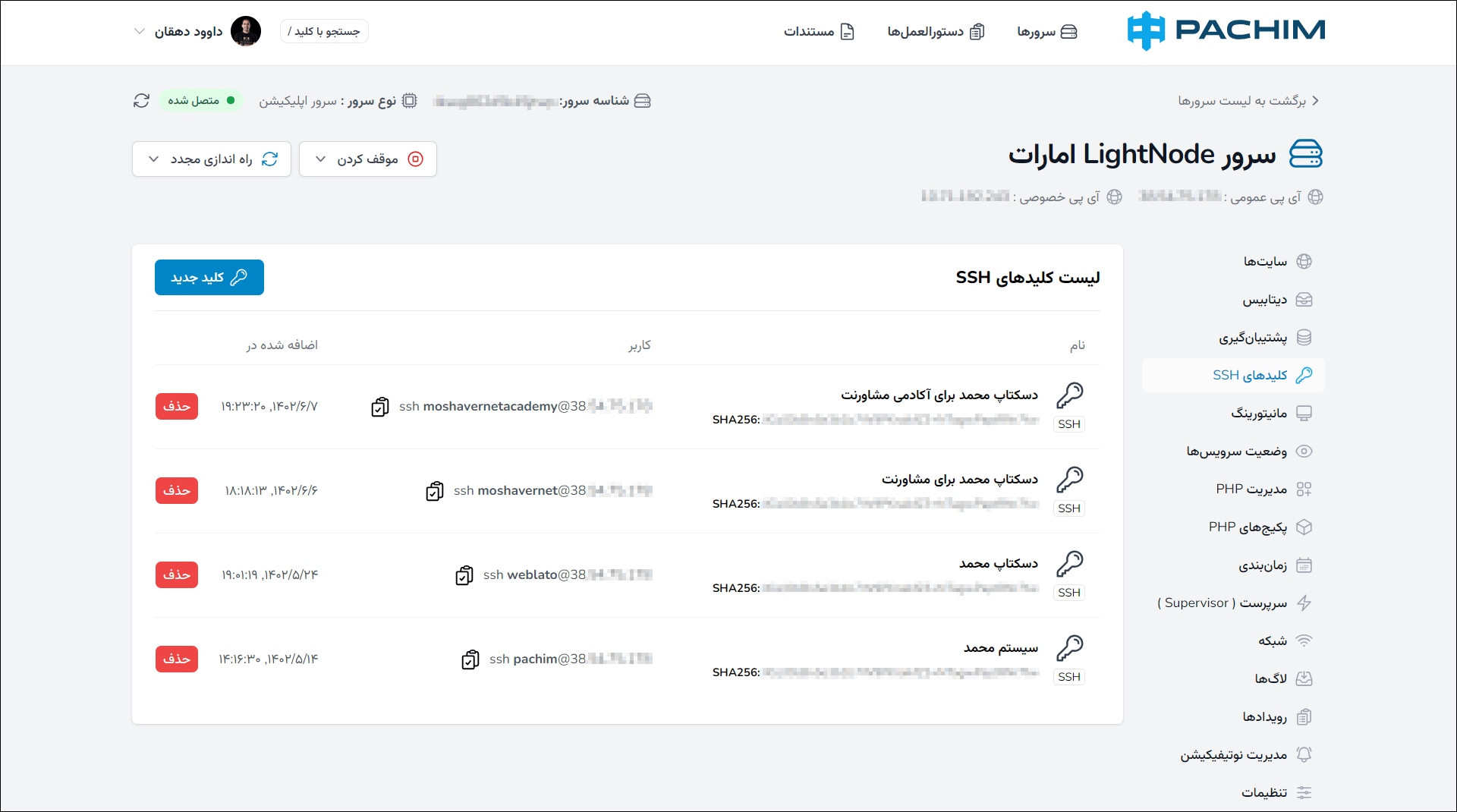This screenshot has height=812, width=1457.
Task: Delete the سیستم محمد key
Action: point(177,659)
